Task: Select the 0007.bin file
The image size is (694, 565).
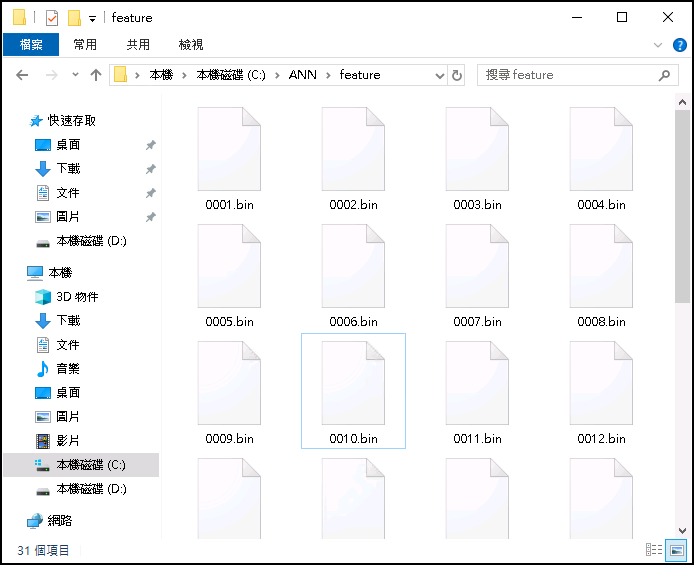Action: click(477, 276)
